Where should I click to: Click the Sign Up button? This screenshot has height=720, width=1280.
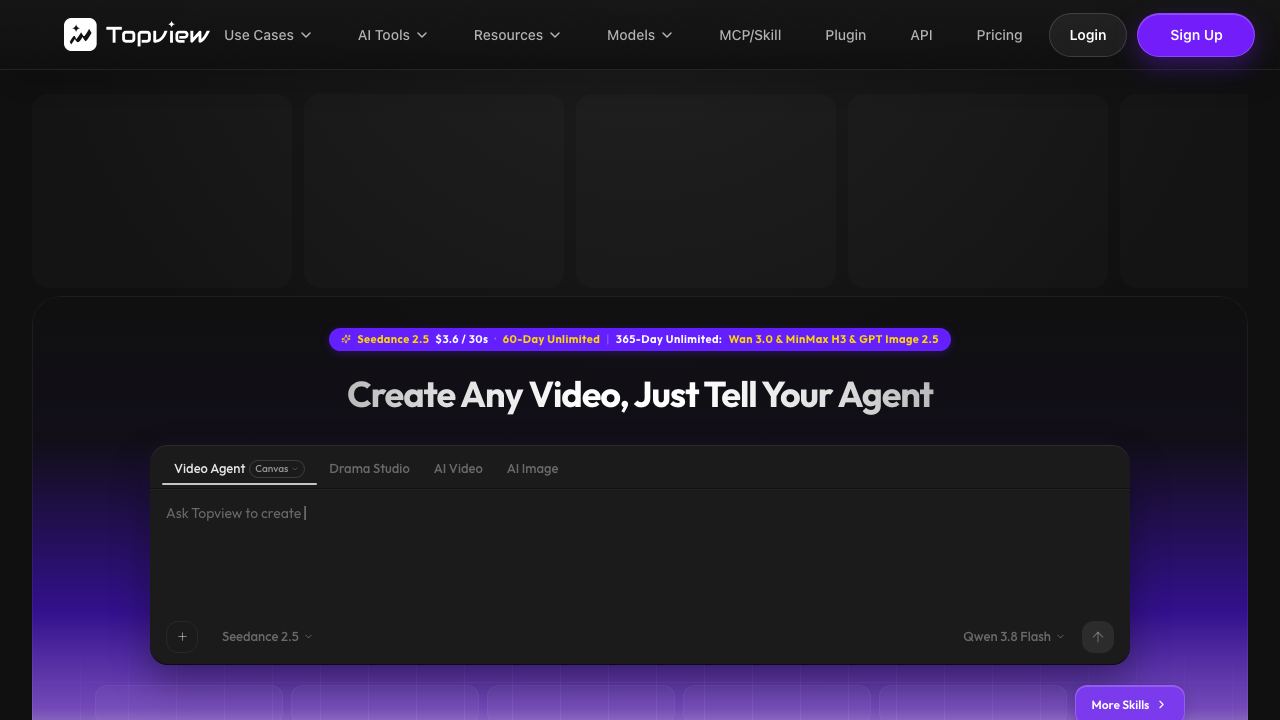coord(1196,35)
